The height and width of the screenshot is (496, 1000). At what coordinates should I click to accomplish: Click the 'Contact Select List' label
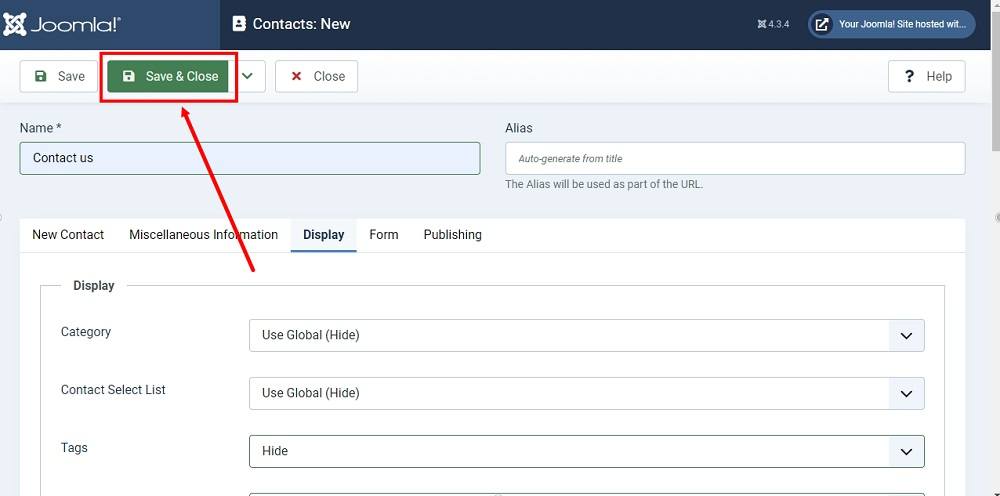114,390
